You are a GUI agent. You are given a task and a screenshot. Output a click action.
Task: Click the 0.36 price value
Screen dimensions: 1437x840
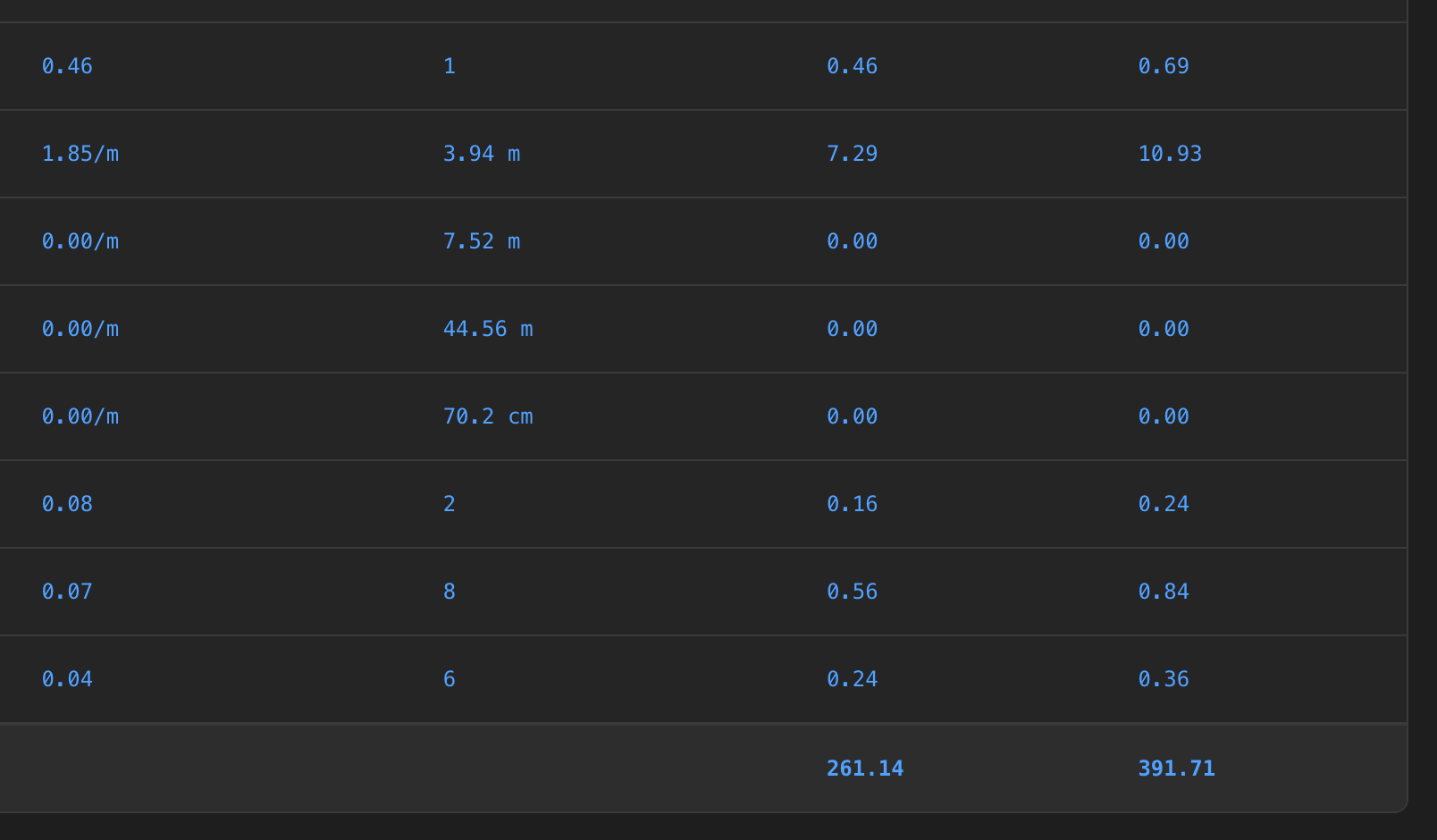[1164, 679]
